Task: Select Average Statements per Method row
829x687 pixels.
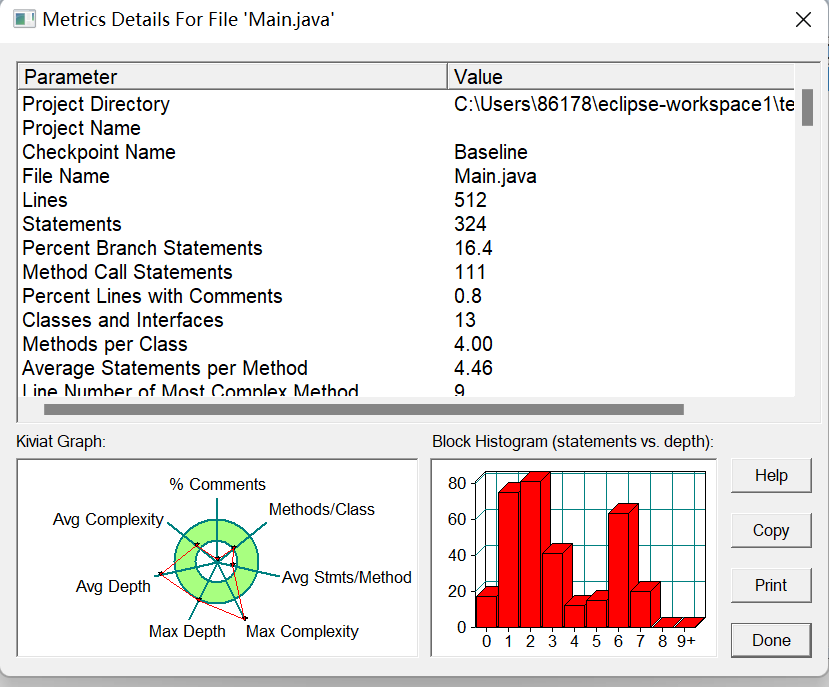Action: click(407, 368)
